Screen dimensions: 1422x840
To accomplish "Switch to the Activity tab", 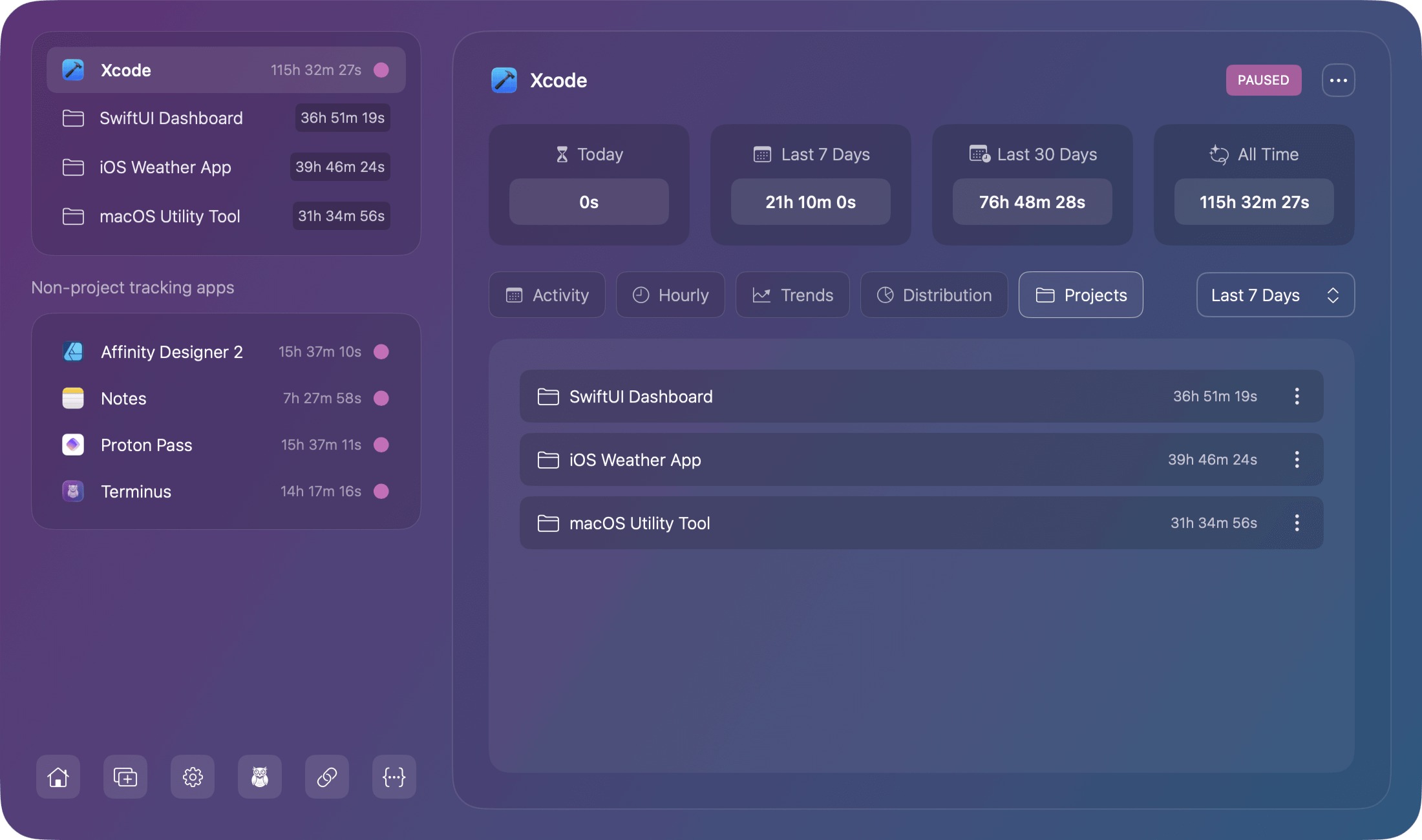I will 547,295.
